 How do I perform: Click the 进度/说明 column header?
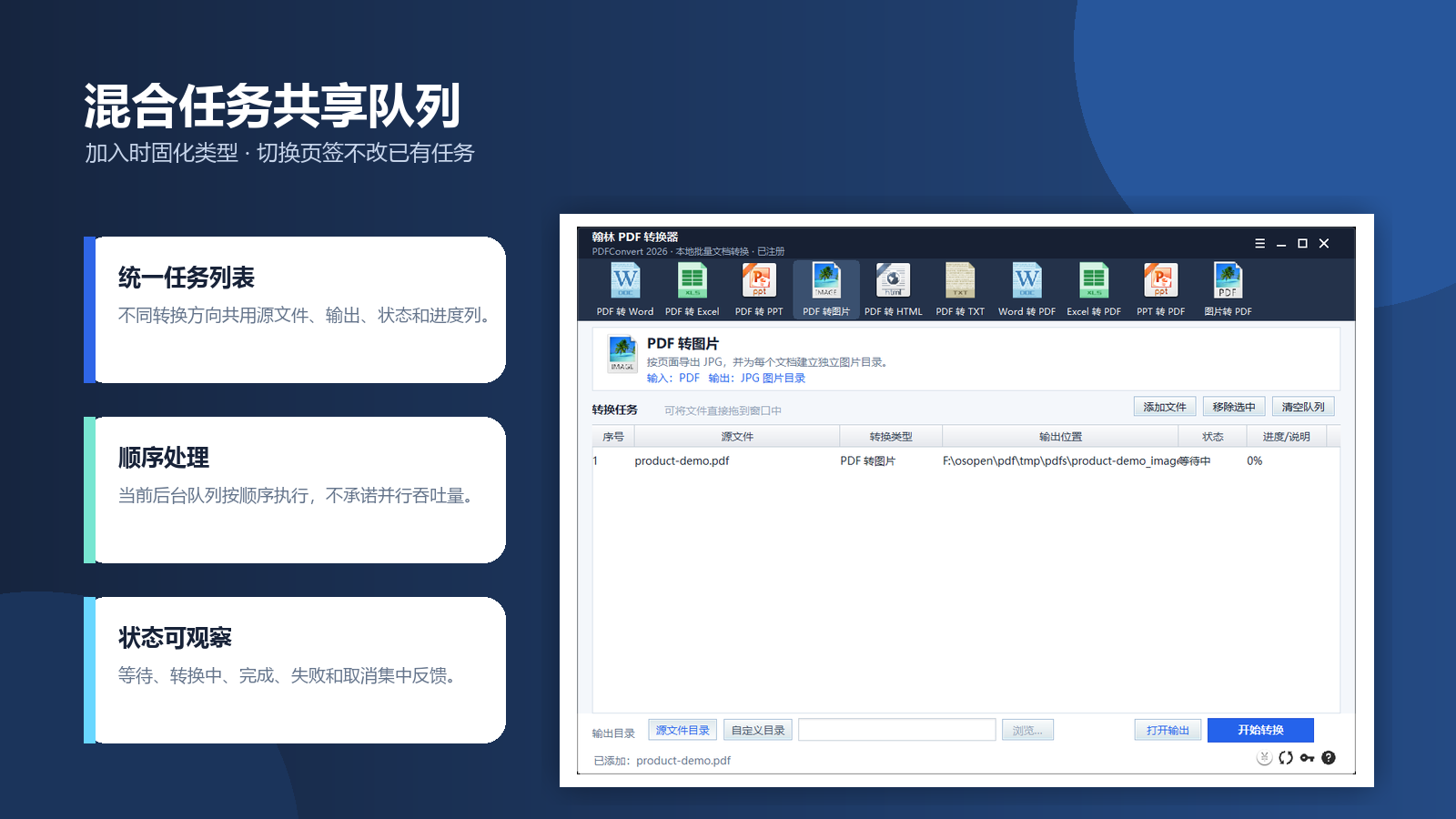click(1287, 437)
